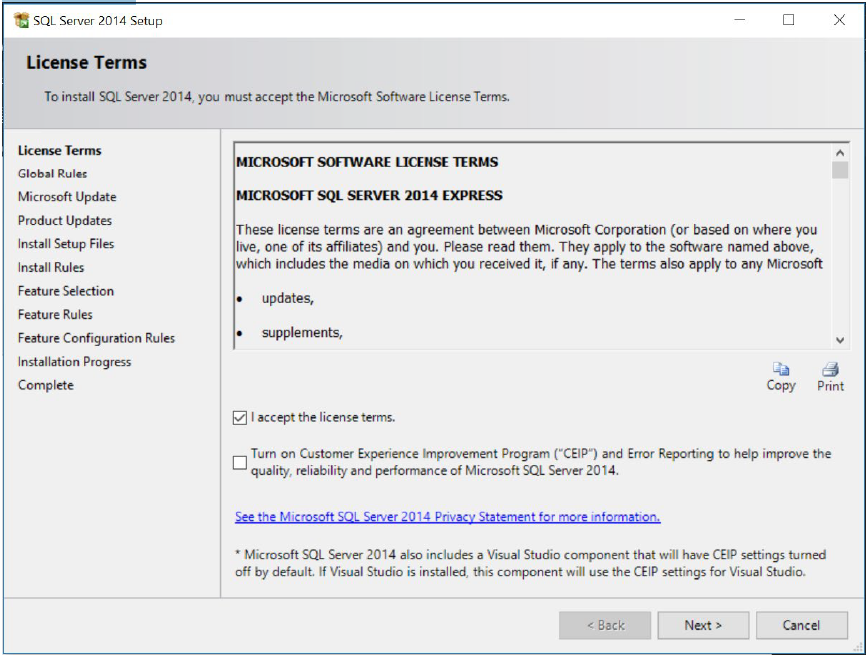Select 'License Terms' step in sidebar

click(x=60, y=151)
